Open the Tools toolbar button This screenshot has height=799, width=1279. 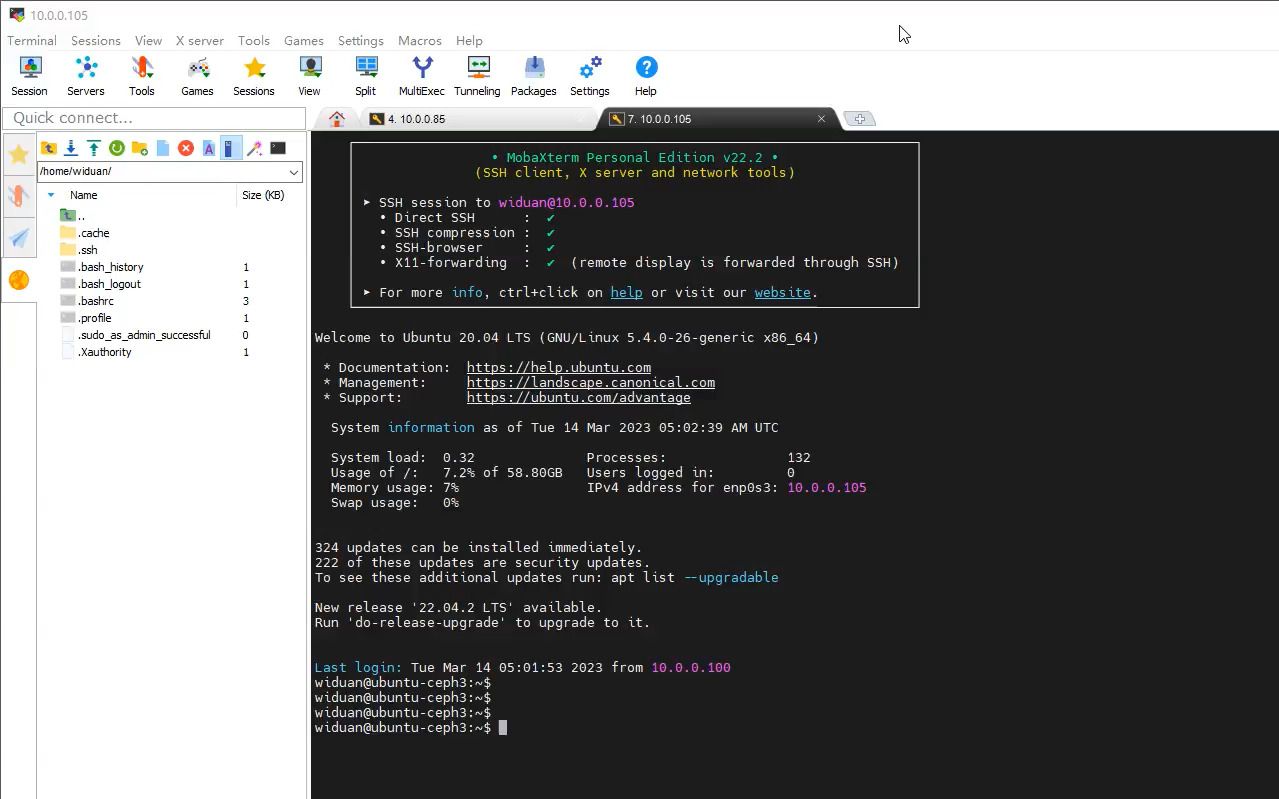[142, 76]
